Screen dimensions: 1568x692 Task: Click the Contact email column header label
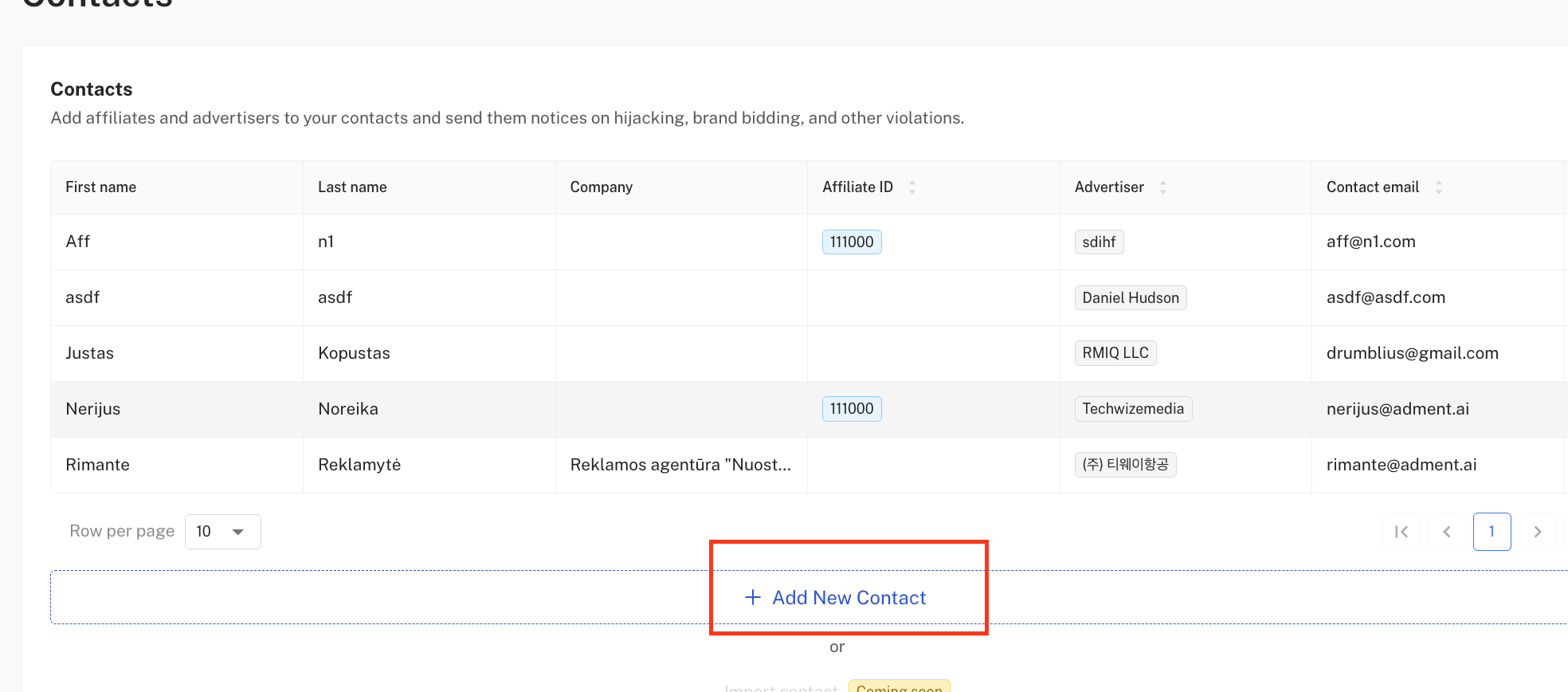tap(1373, 187)
